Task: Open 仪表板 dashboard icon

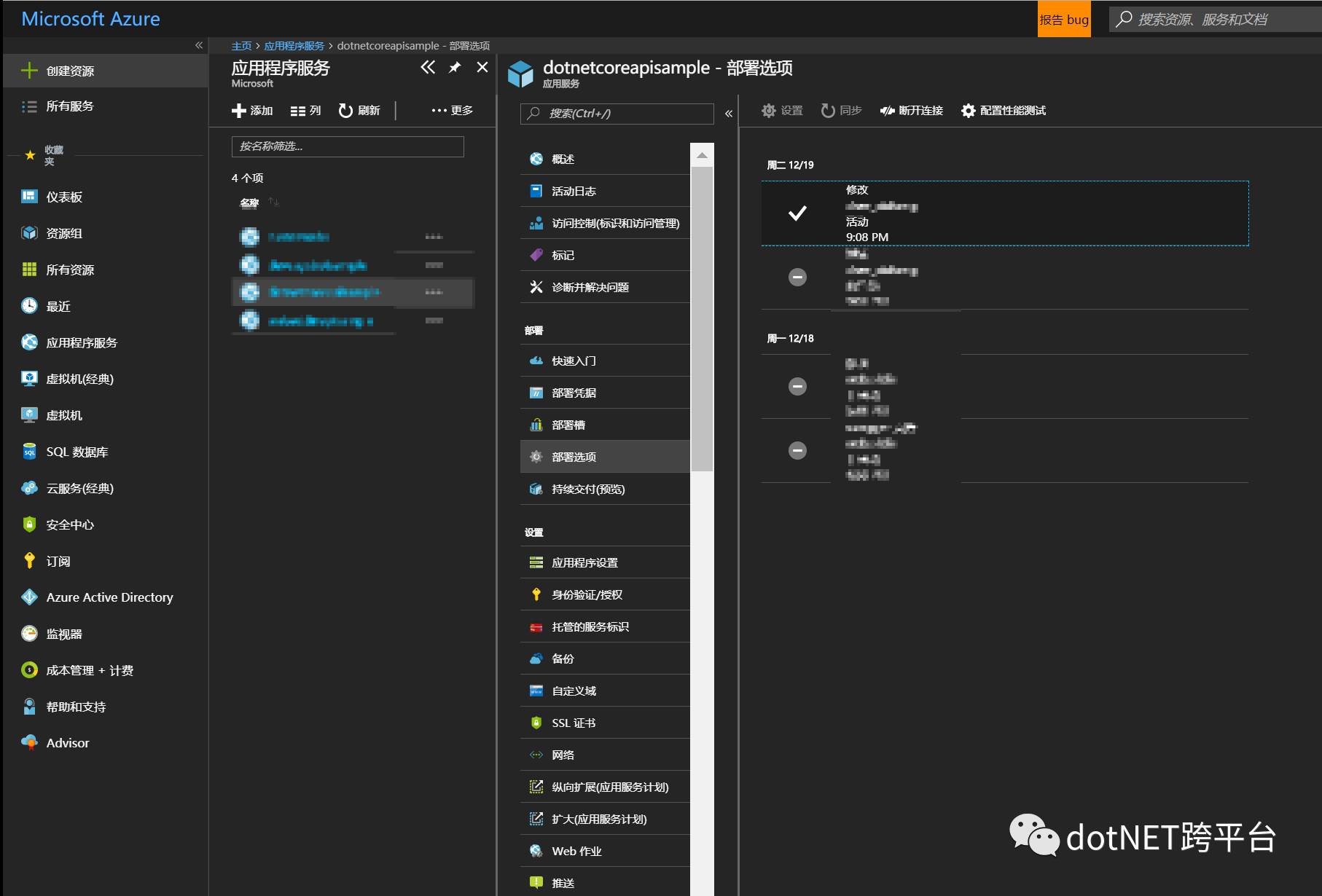Action: tap(29, 197)
